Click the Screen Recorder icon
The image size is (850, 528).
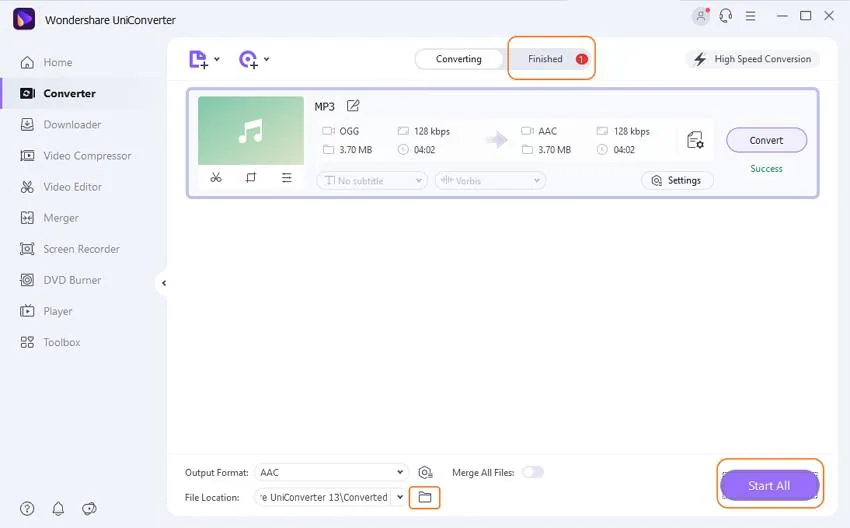click(x=27, y=249)
